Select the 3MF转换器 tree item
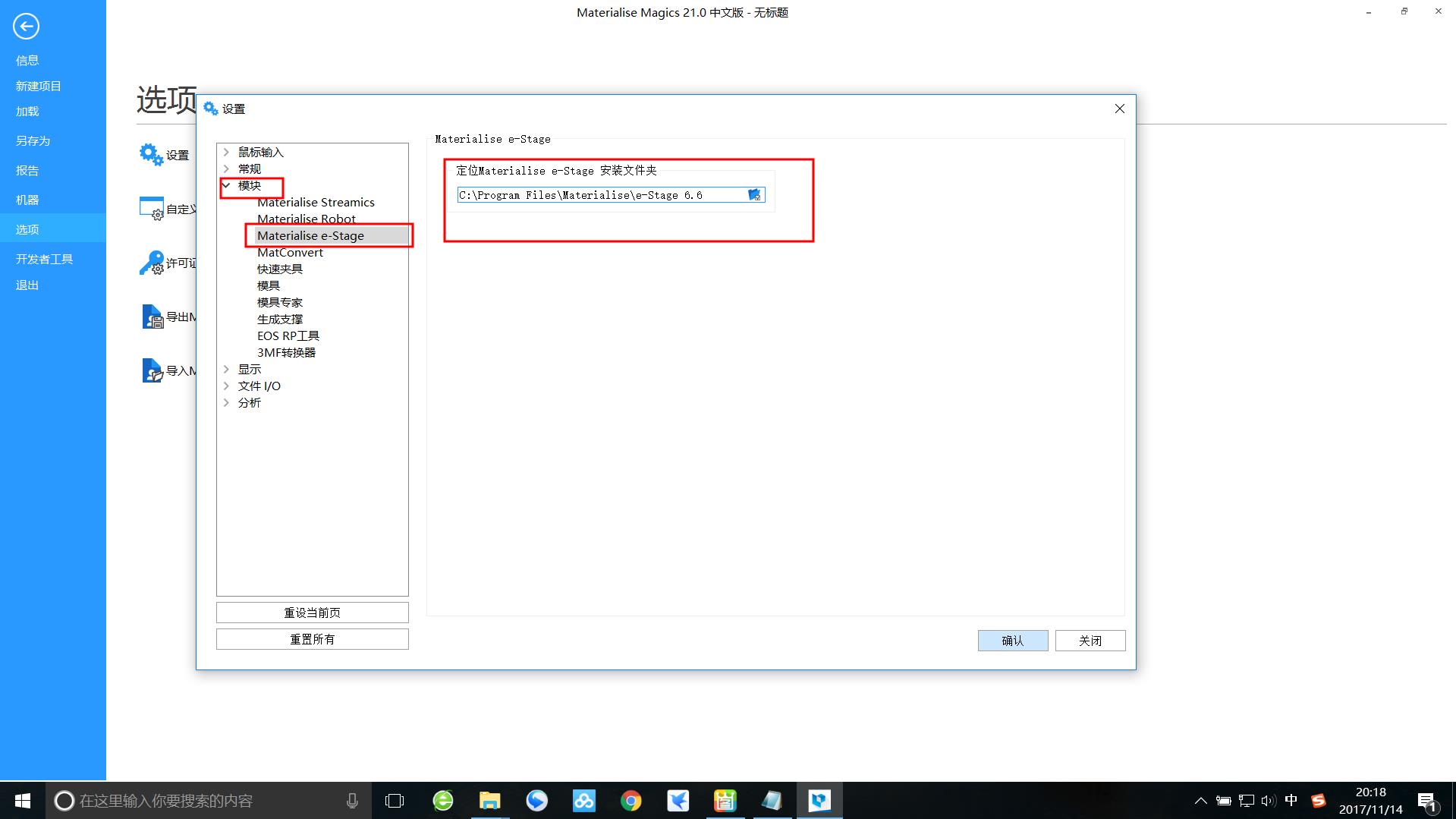1456x819 pixels. [286, 352]
